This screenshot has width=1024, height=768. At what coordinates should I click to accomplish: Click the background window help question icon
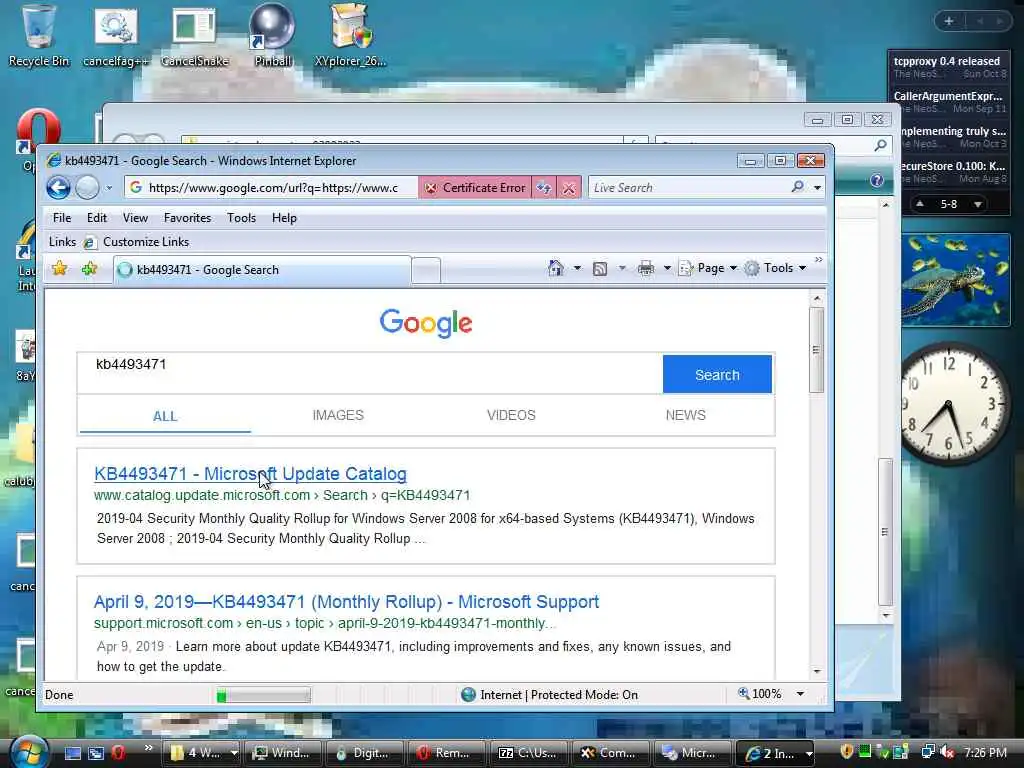point(876,180)
